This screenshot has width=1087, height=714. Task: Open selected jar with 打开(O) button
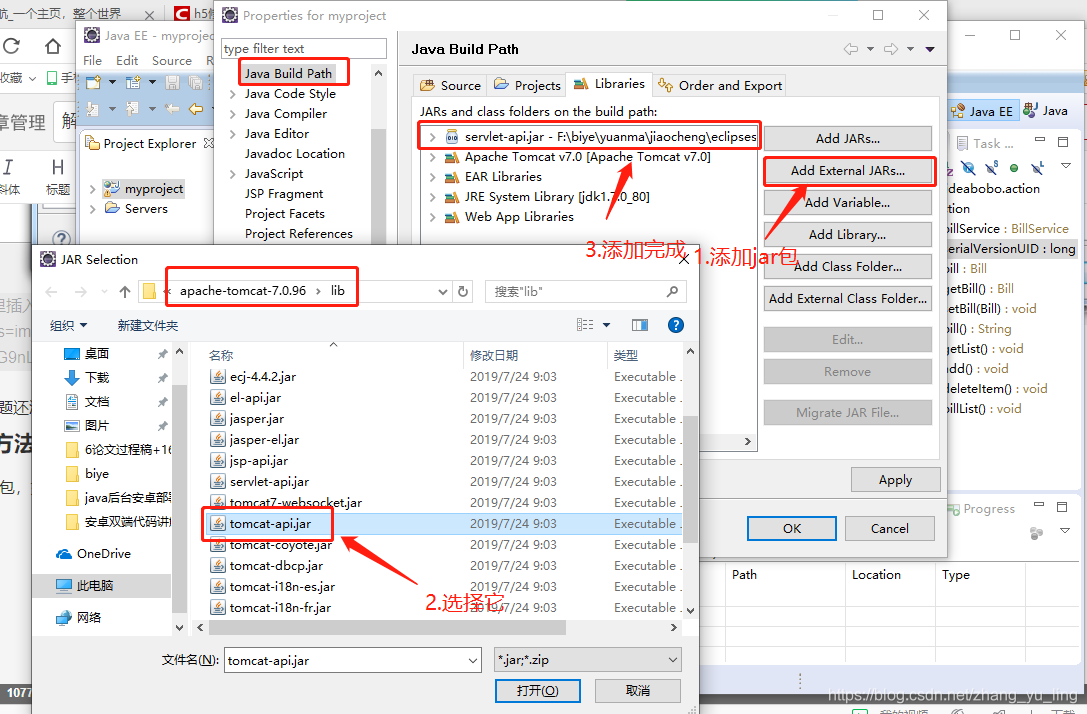coord(537,690)
